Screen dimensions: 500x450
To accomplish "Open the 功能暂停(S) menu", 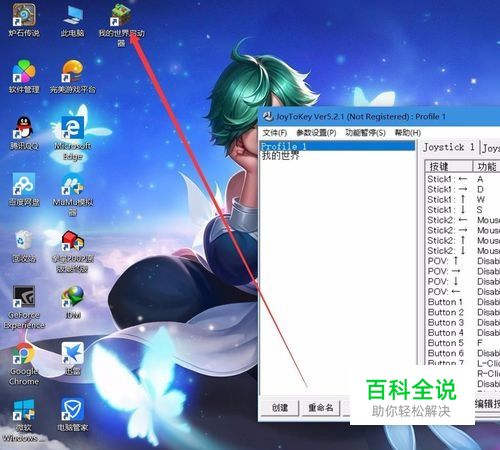I will (365, 133).
